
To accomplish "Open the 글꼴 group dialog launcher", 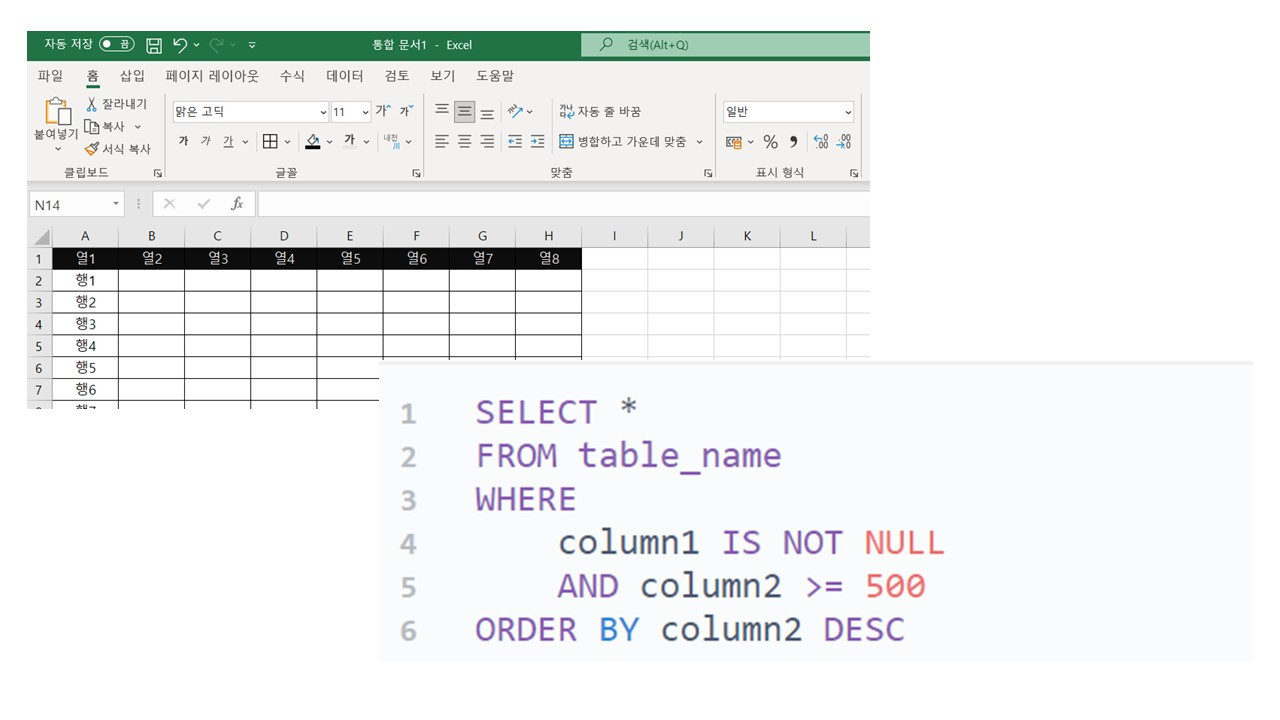I will [x=416, y=173].
